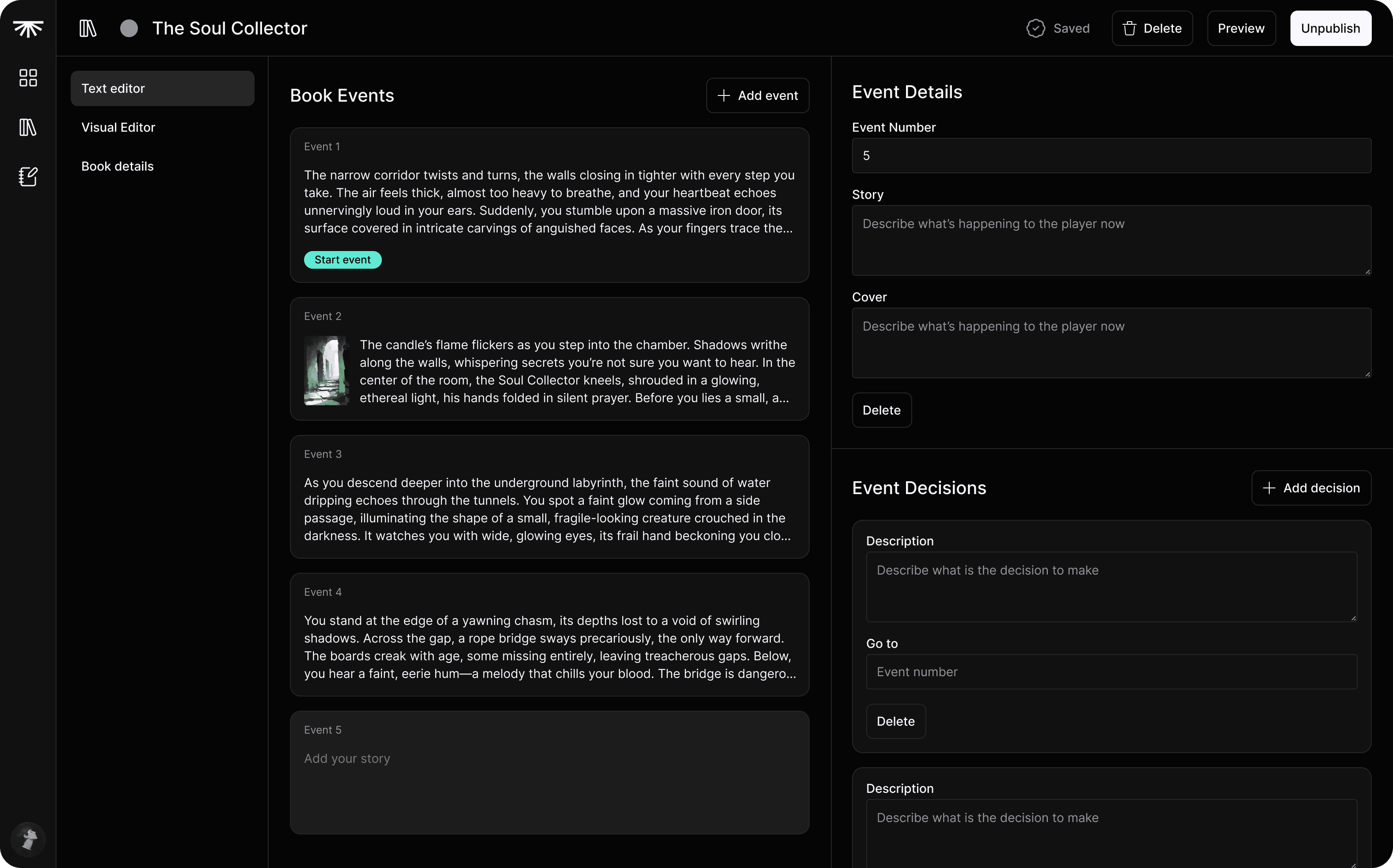Click the books icon beside the title

88,28
